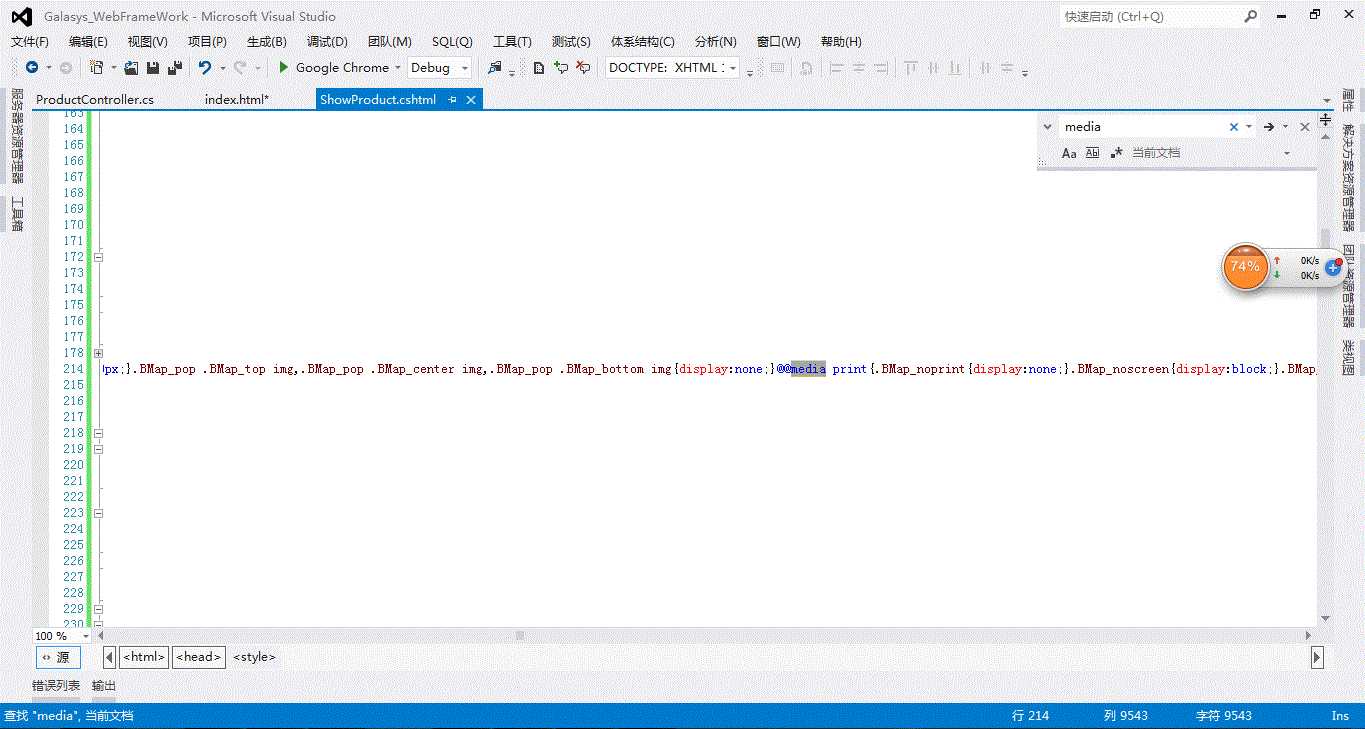
Task: Switch to the ProductController.cs tab
Action: (95, 100)
